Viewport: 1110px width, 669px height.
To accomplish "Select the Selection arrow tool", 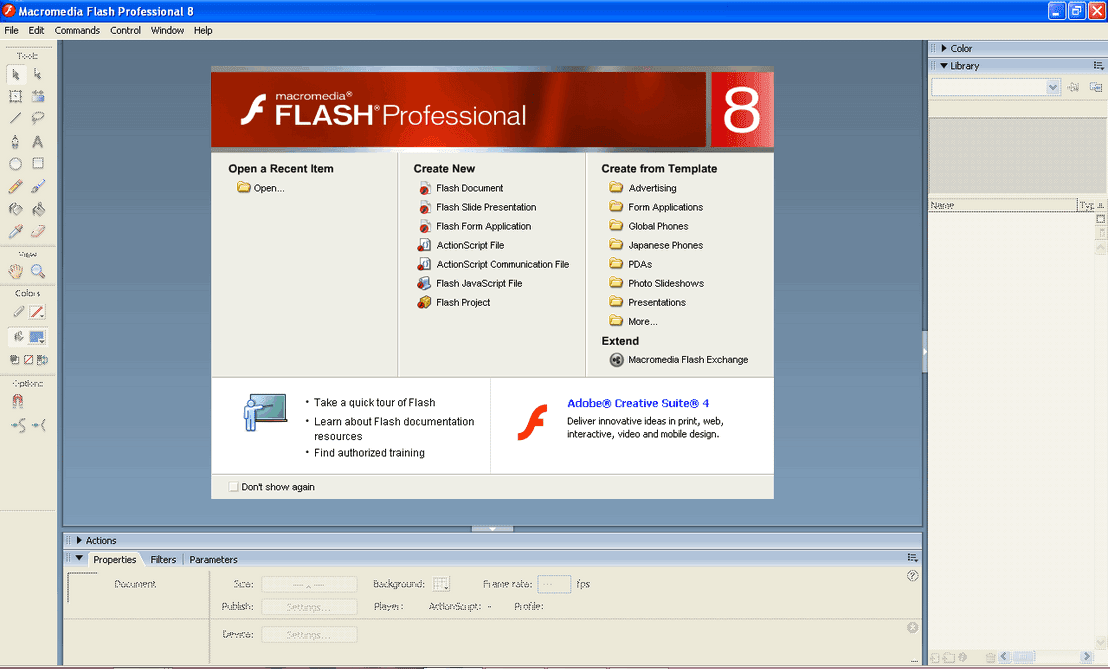I will tap(16, 74).
